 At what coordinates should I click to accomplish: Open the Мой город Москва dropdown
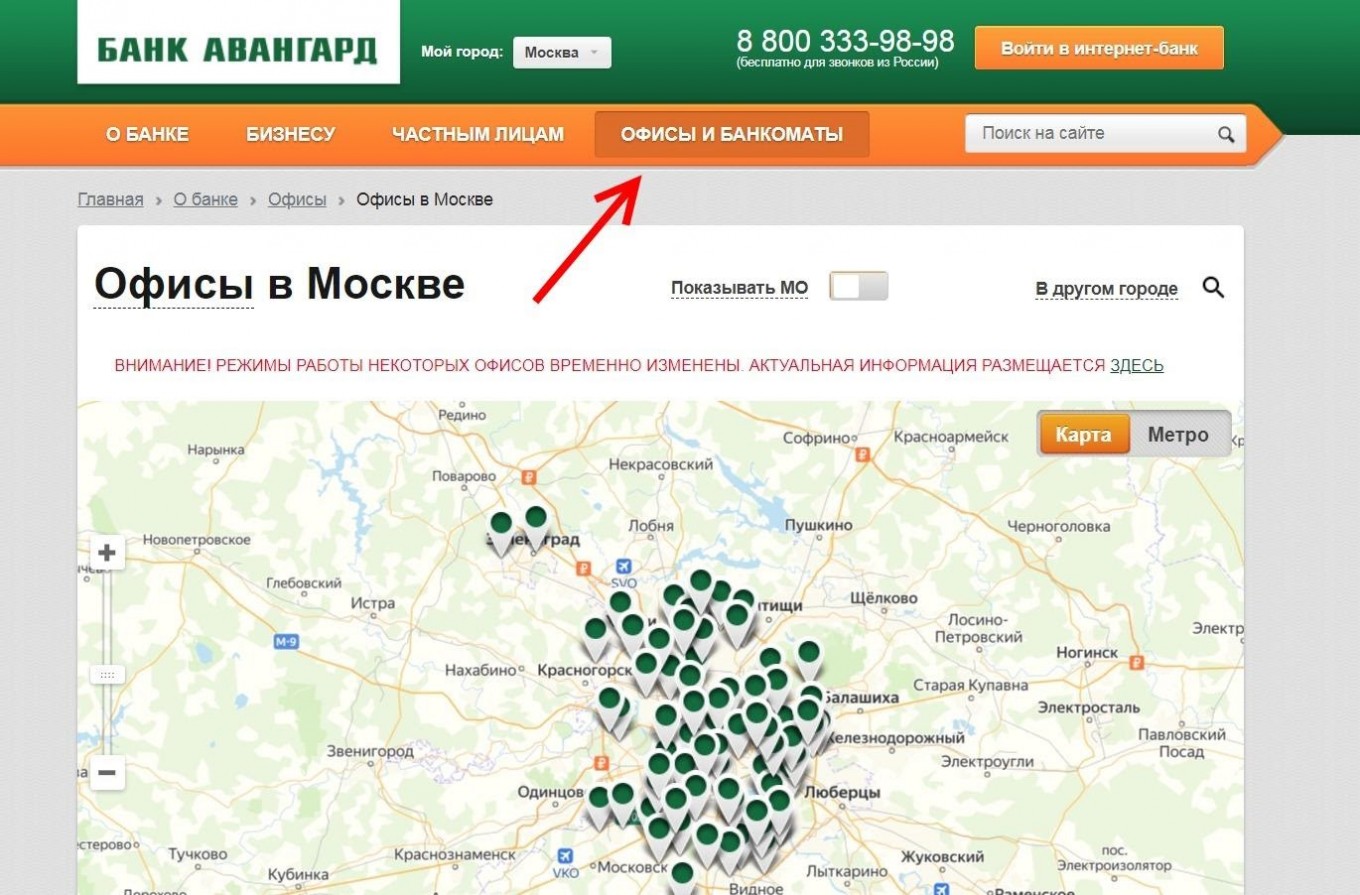coord(561,53)
